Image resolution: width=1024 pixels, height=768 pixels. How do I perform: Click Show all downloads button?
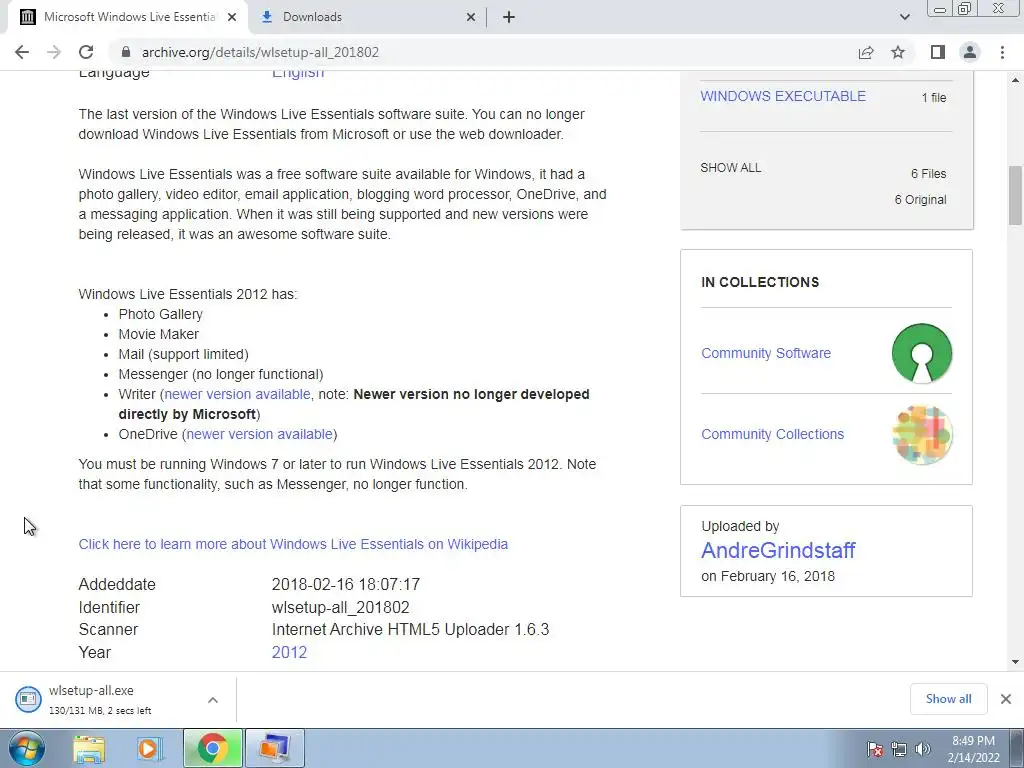(948, 699)
